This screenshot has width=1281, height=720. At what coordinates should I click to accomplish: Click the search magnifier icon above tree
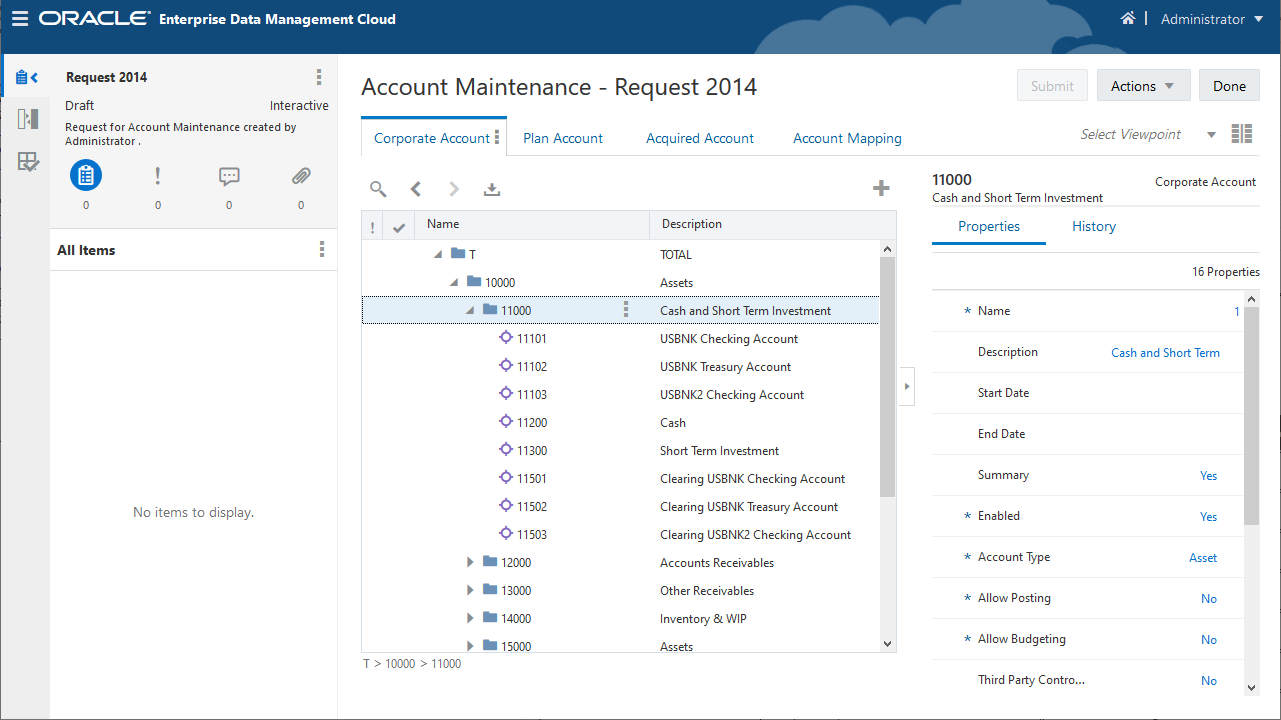(378, 189)
